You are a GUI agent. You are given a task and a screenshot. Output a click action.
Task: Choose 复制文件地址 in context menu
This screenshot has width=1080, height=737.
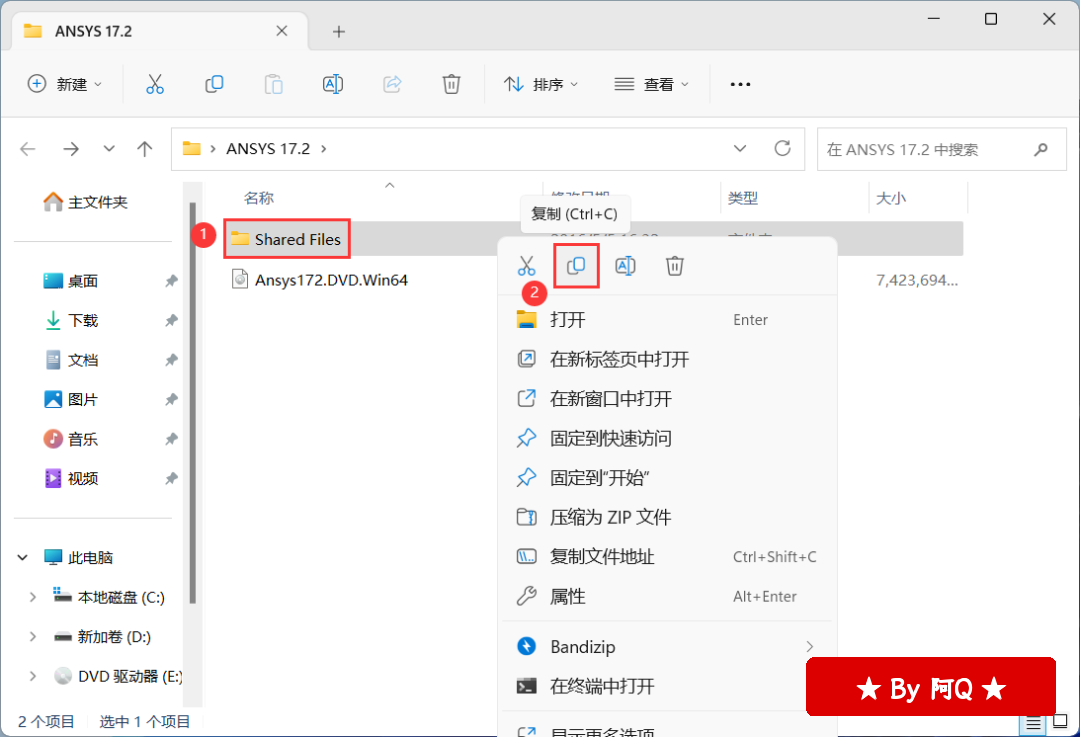667,557
